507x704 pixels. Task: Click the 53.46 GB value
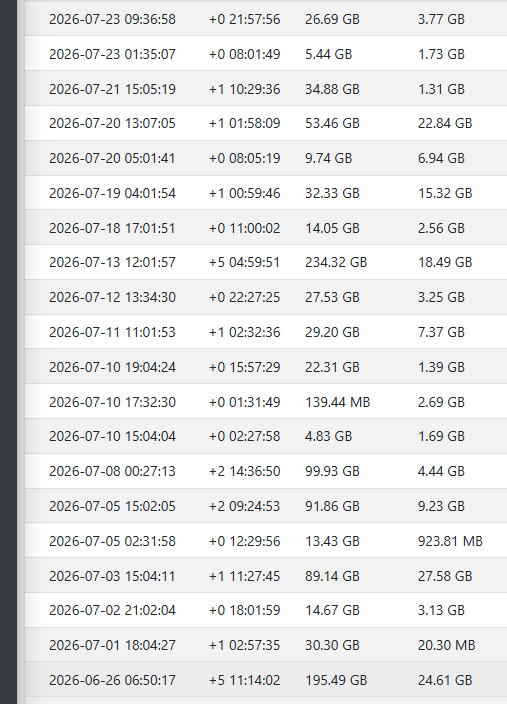pos(332,123)
